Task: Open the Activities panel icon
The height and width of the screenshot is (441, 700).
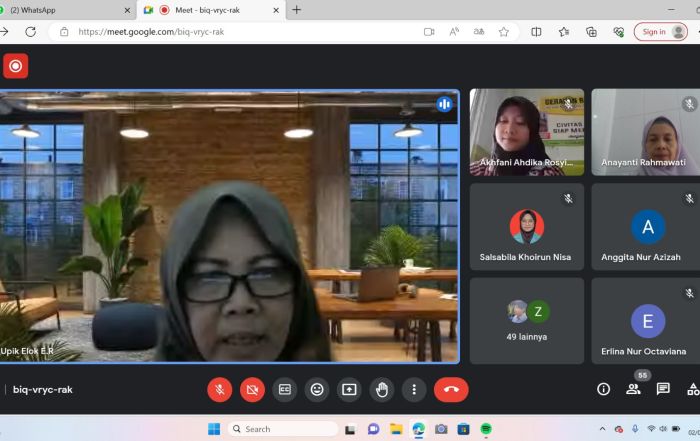Action: [x=692, y=389]
